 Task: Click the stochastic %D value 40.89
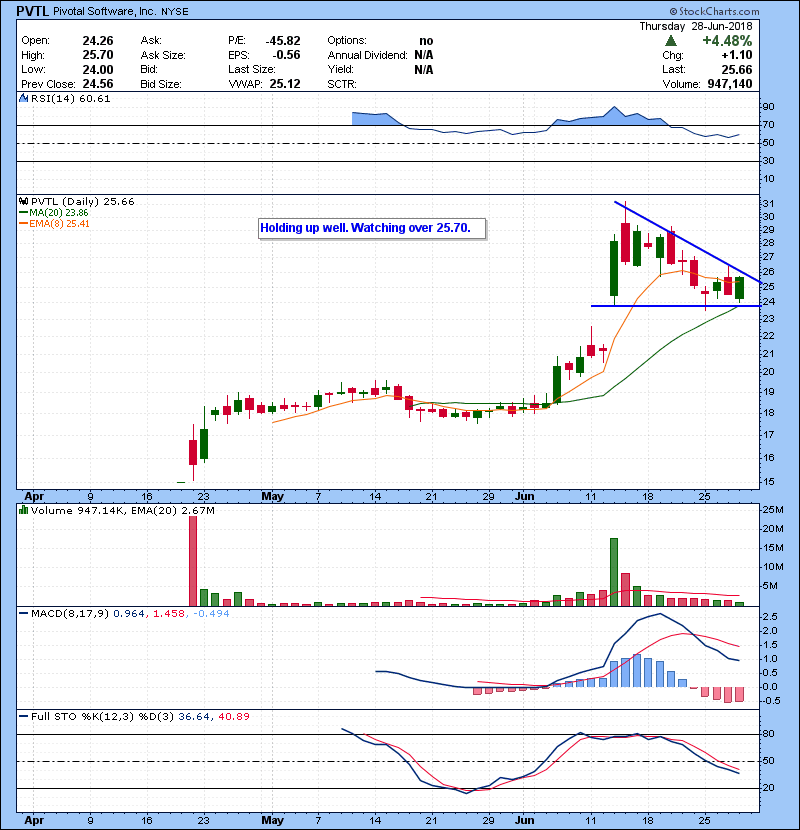[233, 716]
